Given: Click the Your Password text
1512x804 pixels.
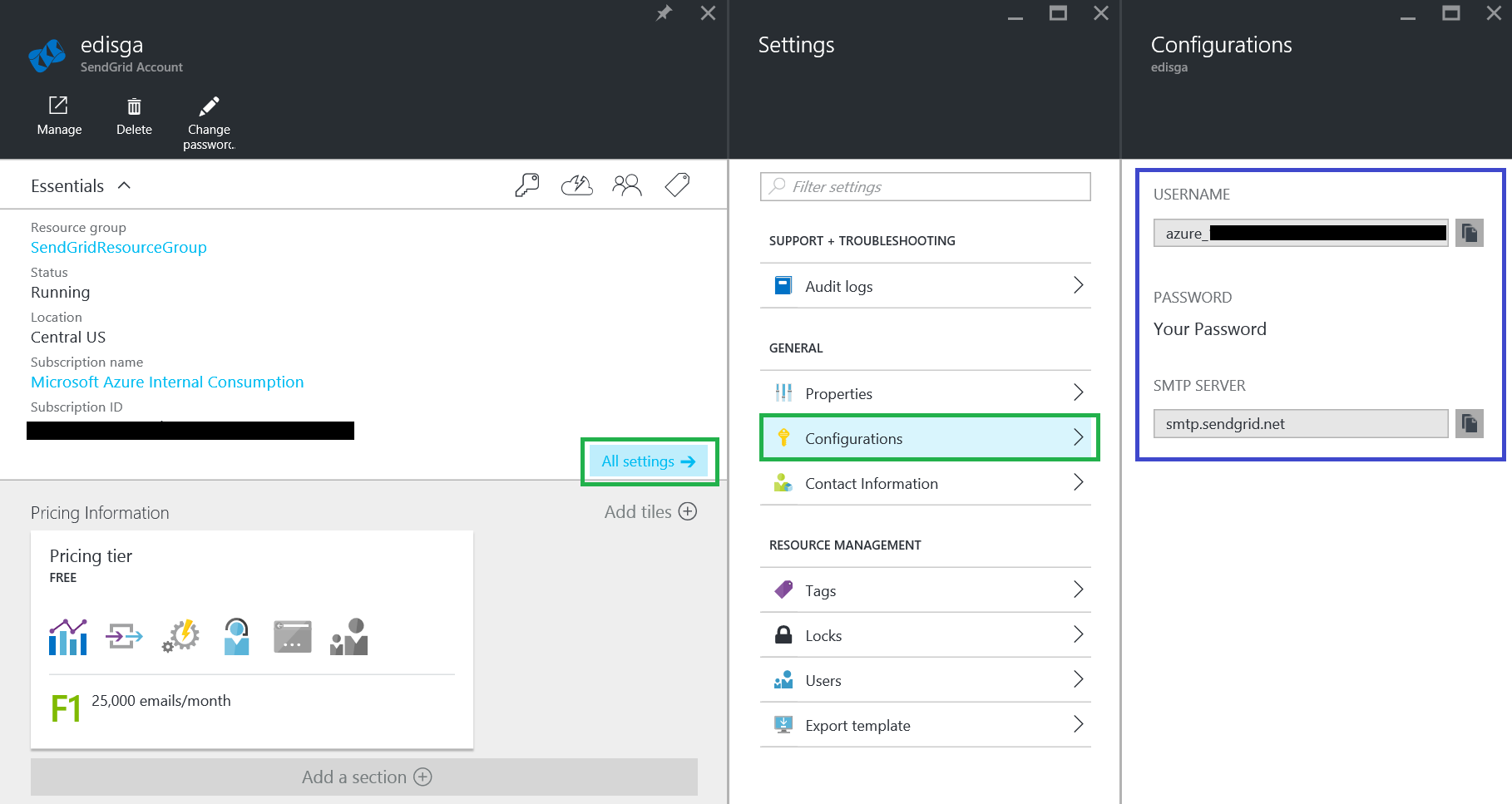Looking at the screenshot, I should pos(1210,328).
